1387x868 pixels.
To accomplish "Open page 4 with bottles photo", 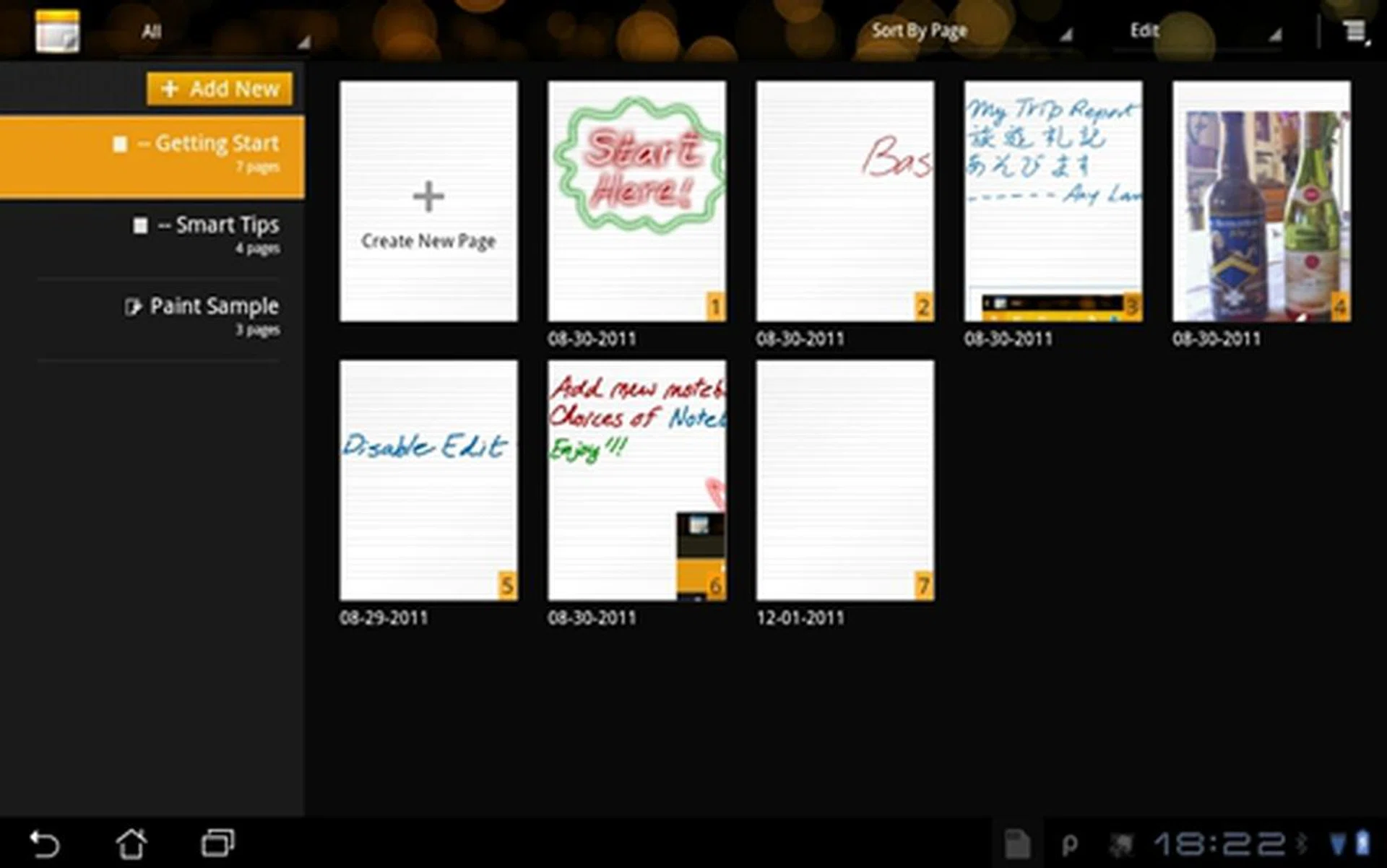I will pos(1261,201).
